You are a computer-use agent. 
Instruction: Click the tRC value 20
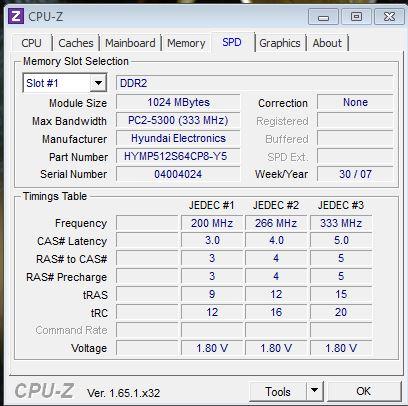[x=341, y=312]
